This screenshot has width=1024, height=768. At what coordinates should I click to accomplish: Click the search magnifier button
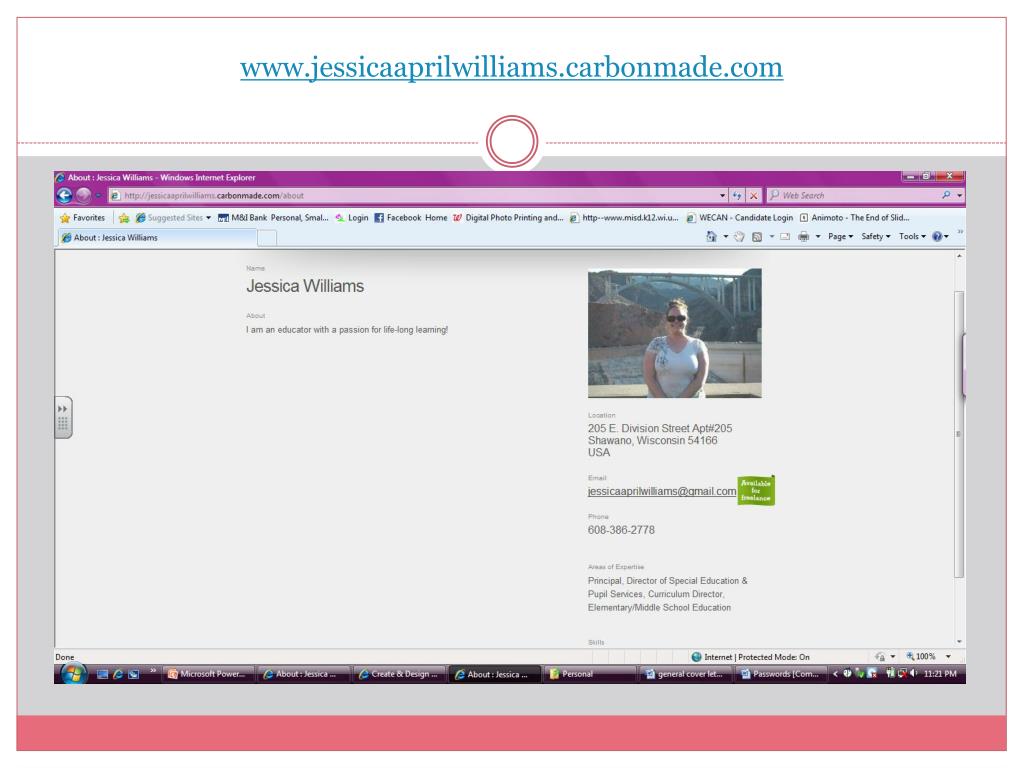[x=946, y=195]
